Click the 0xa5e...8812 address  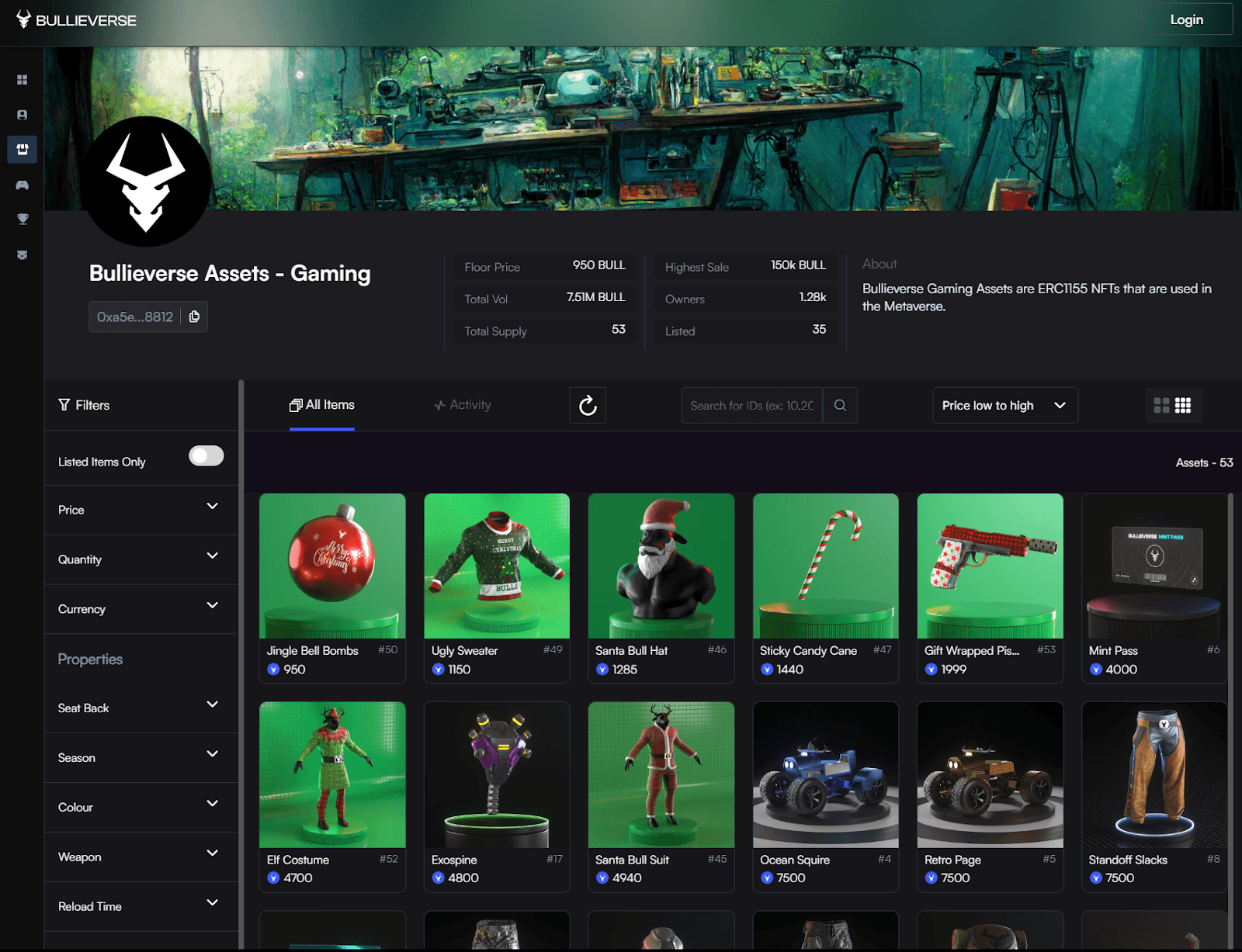(135, 317)
